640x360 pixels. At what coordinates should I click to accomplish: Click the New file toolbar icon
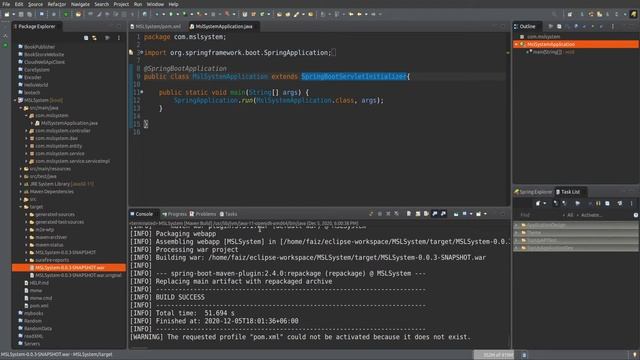pyautogui.click(x=7, y=14)
